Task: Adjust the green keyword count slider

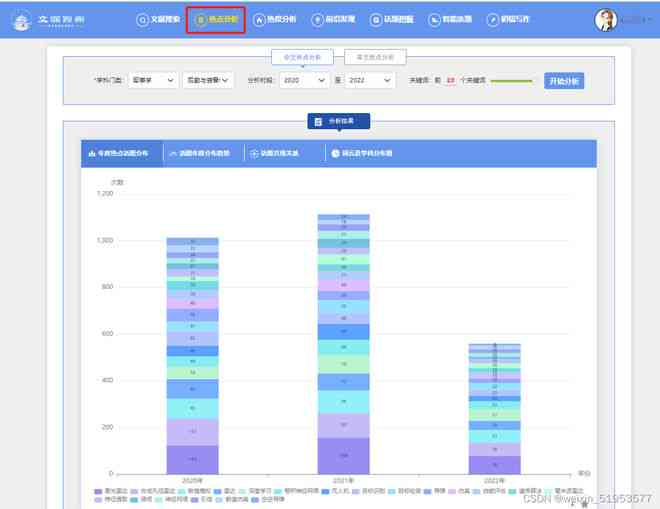Action: point(511,80)
